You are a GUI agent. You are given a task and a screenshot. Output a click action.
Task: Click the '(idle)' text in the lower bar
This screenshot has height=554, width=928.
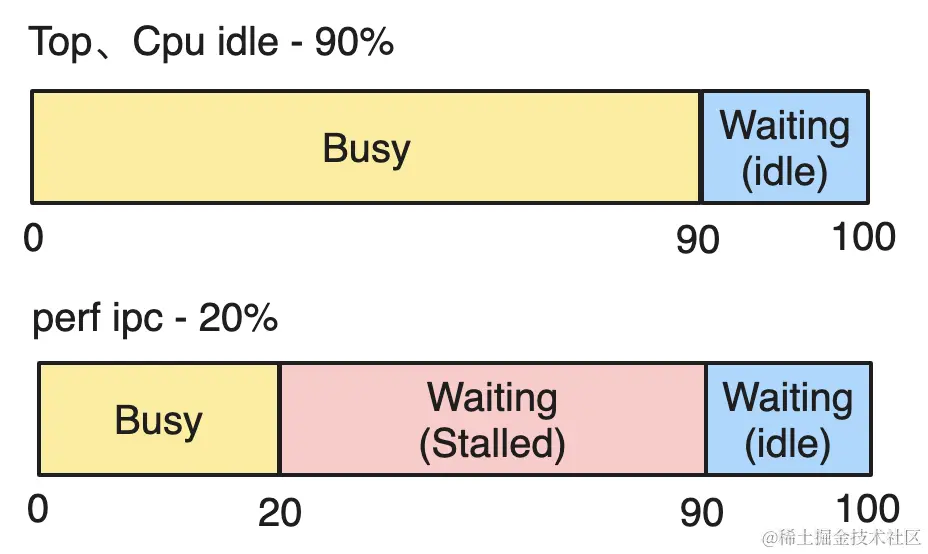[788, 444]
